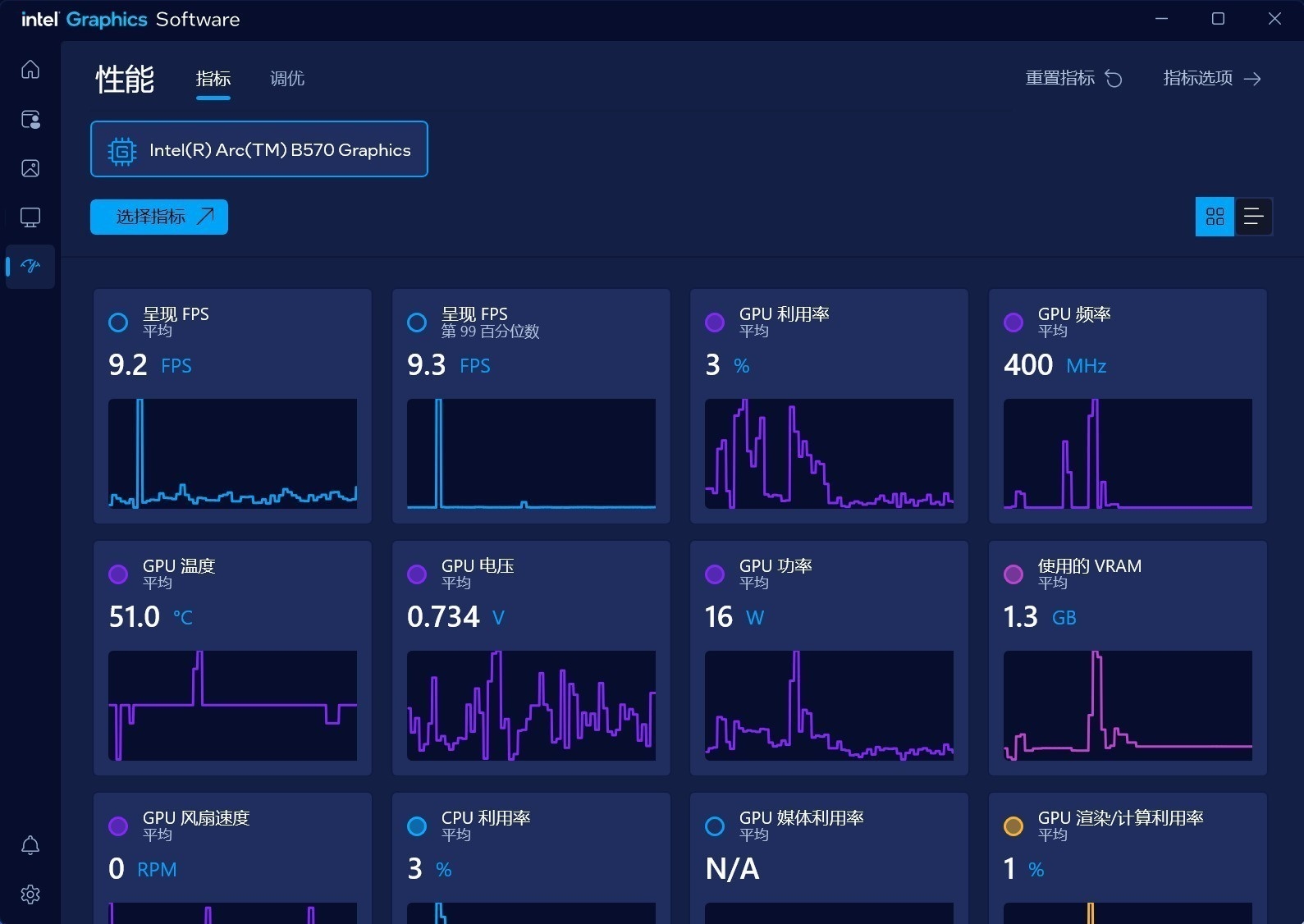Click the GPU 渲染/计算利用率 orange dot

pyautogui.click(x=1013, y=826)
